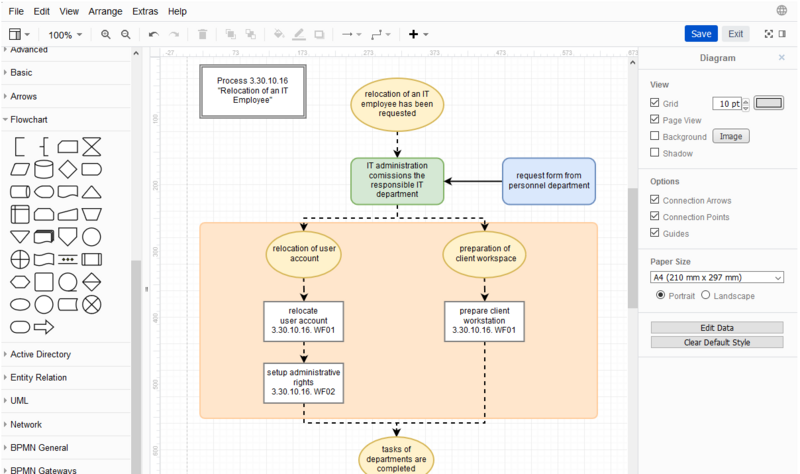Disable the Grid checkbox
Image resolution: width=800 pixels, height=474 pixels.
click(655, 103)
